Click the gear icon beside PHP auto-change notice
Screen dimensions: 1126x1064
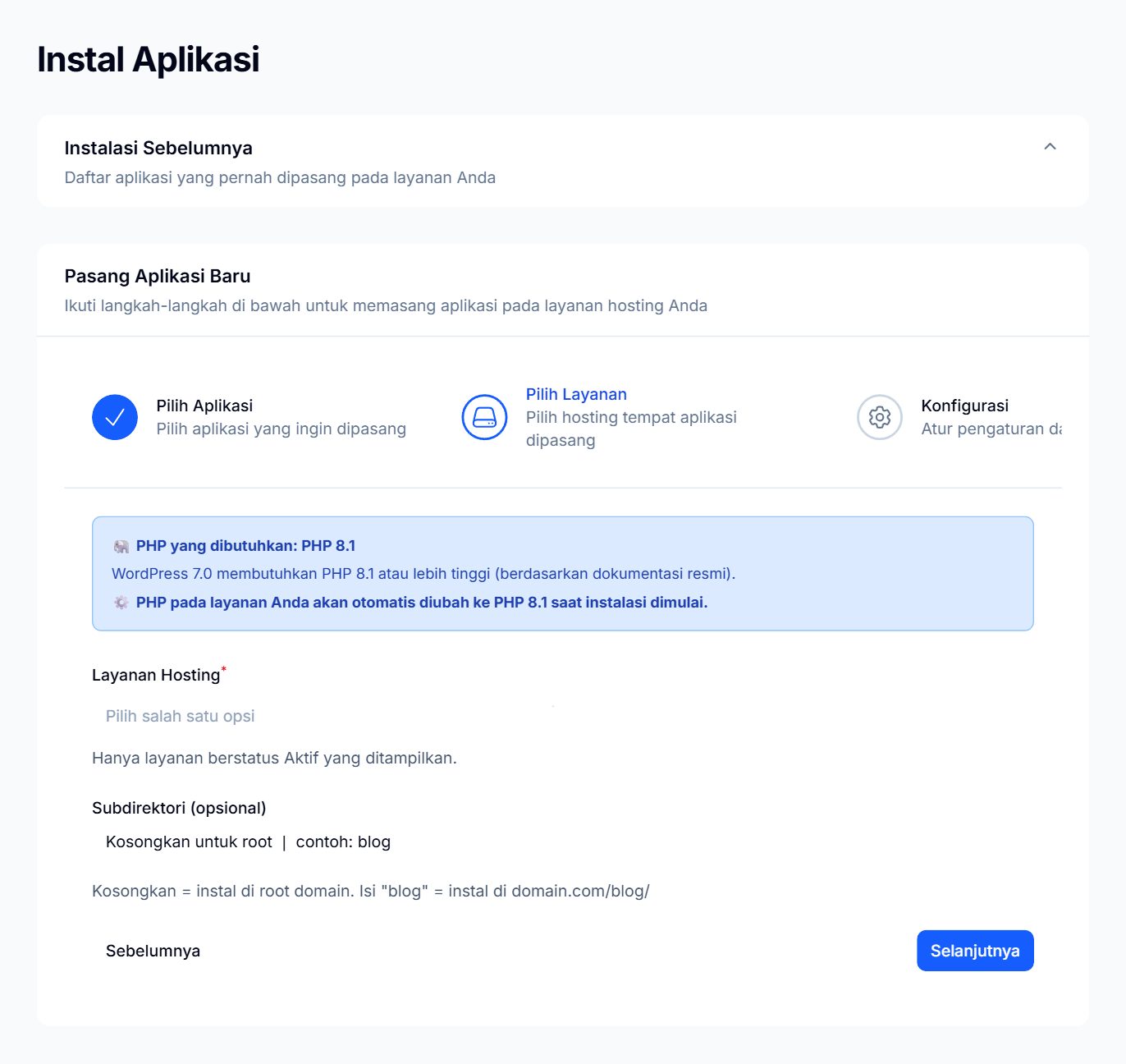pyautogui.click(x=121, y=603)
